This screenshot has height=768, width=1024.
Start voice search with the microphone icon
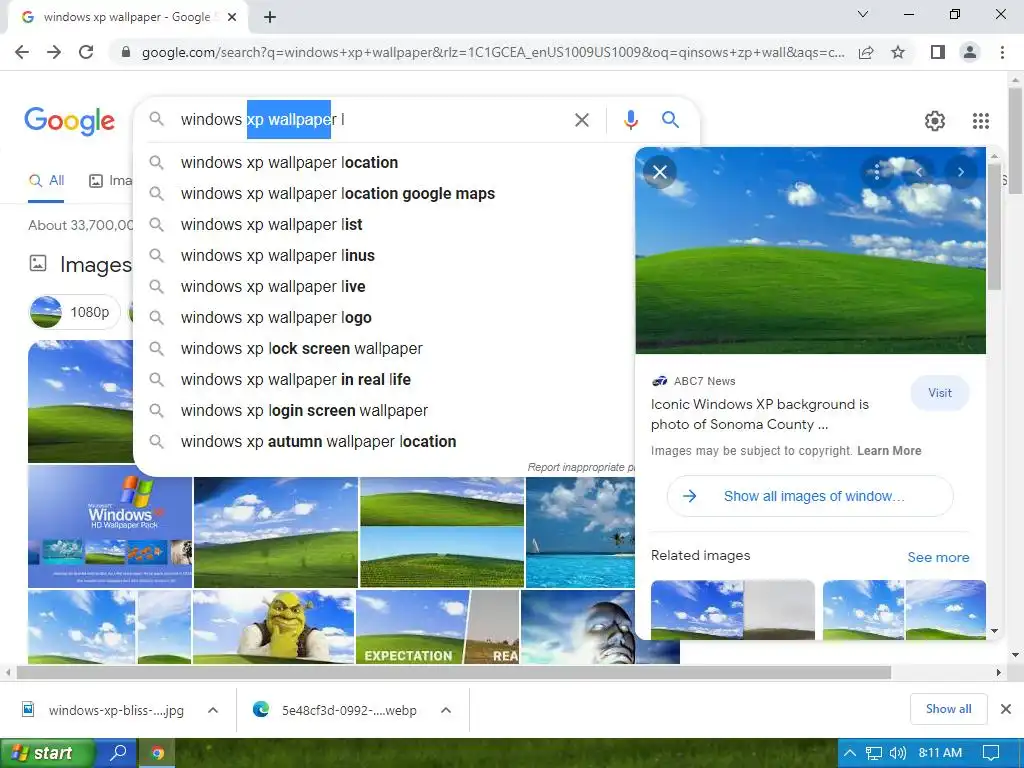(x=630, y=120)
